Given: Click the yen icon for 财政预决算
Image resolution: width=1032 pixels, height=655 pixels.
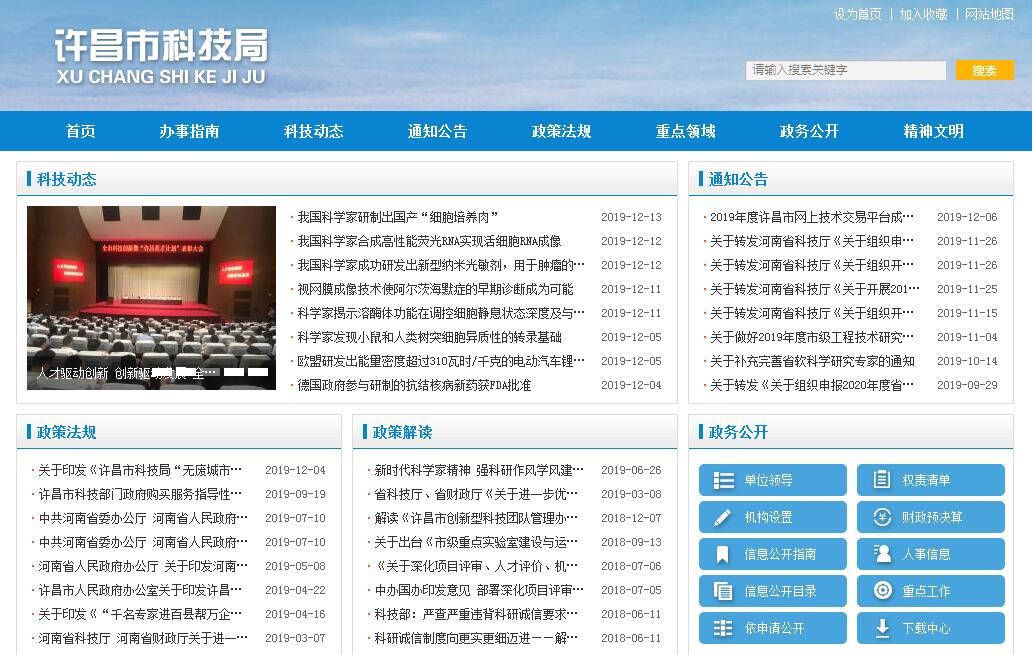Looking at the screenshot, I should tap(881, 518).
